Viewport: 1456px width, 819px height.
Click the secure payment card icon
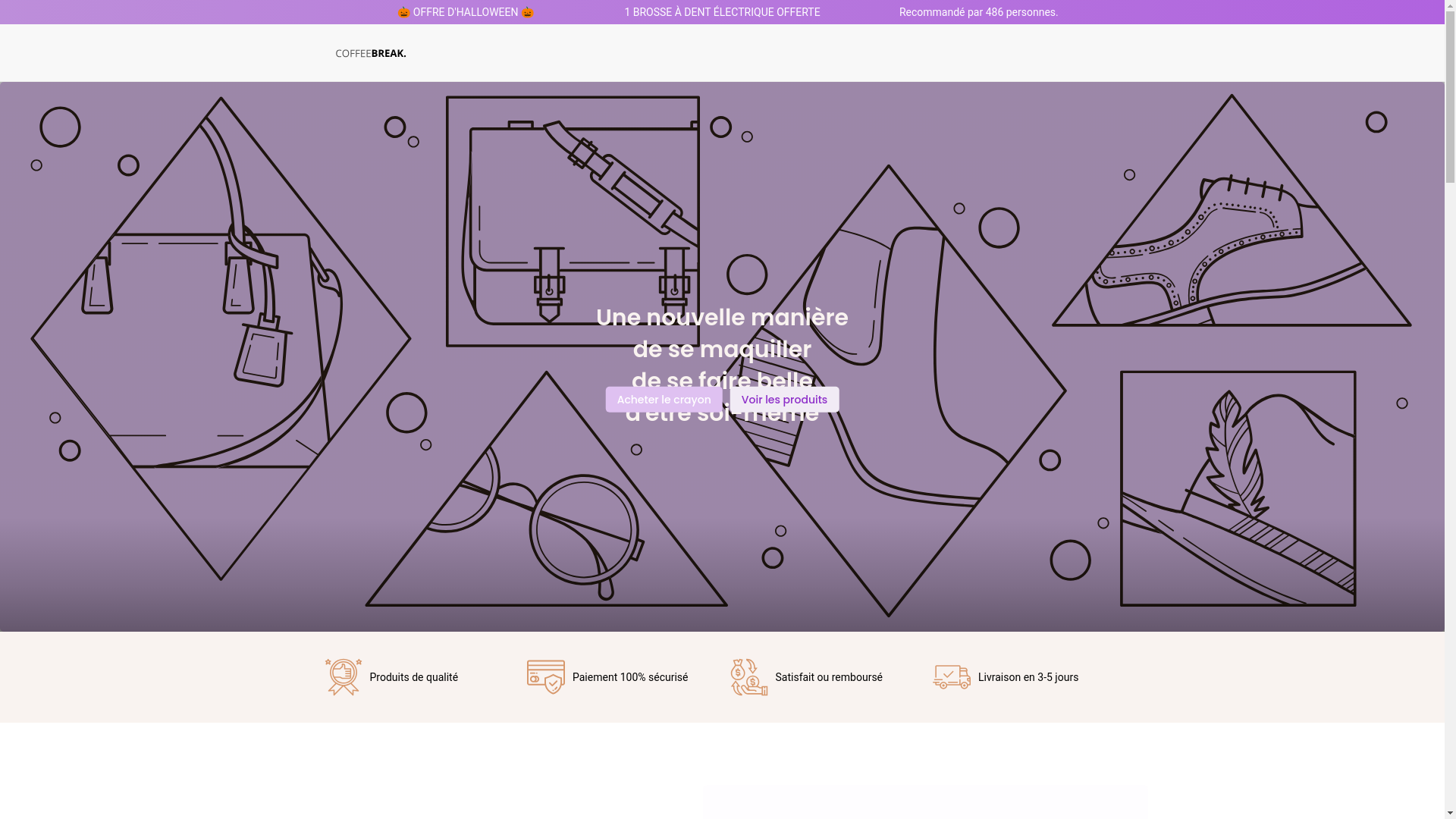pyautogui.click(x=546, y=676)
